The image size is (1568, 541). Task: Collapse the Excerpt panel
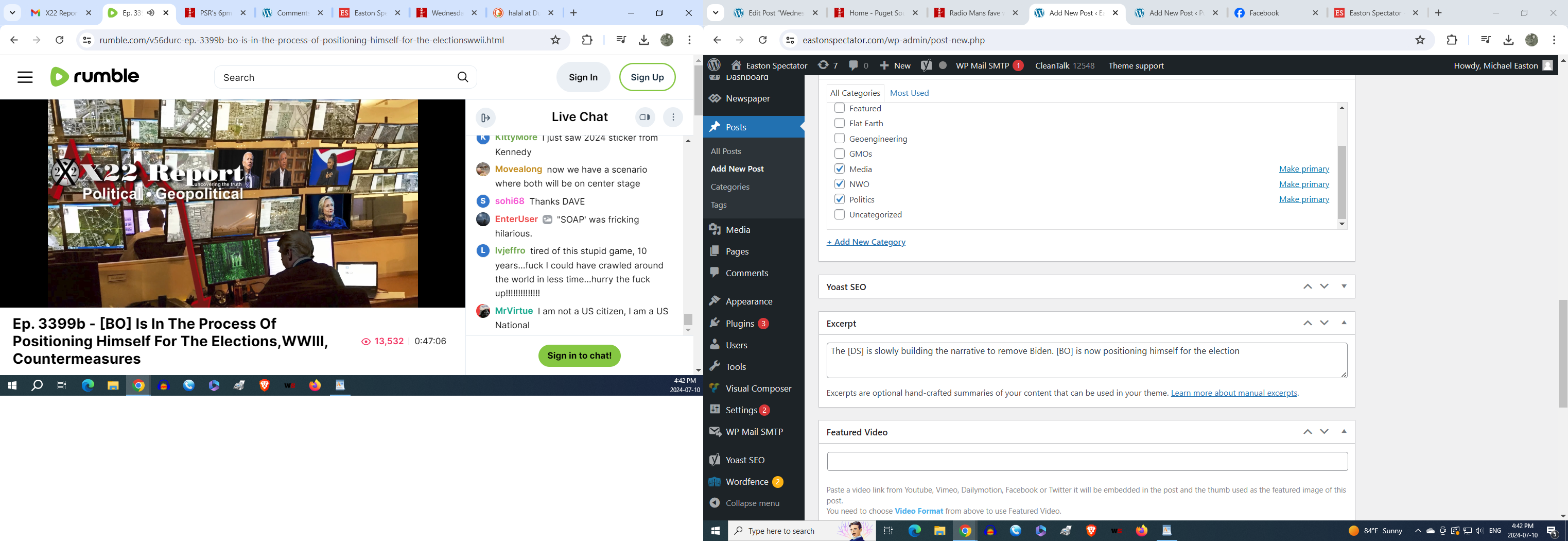[1344, 323]
